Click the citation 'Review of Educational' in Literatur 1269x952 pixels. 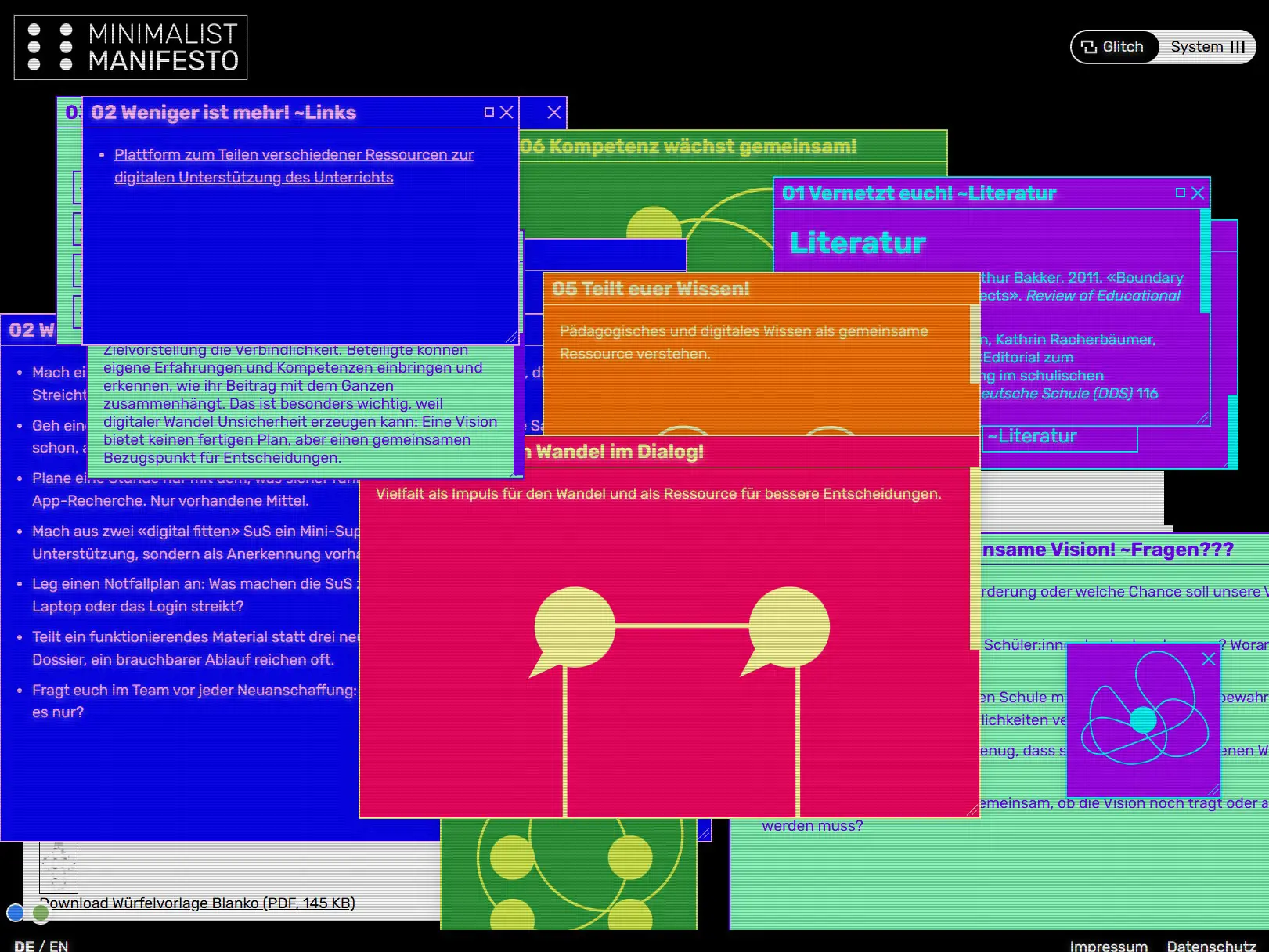click(x=1103, y=296)
